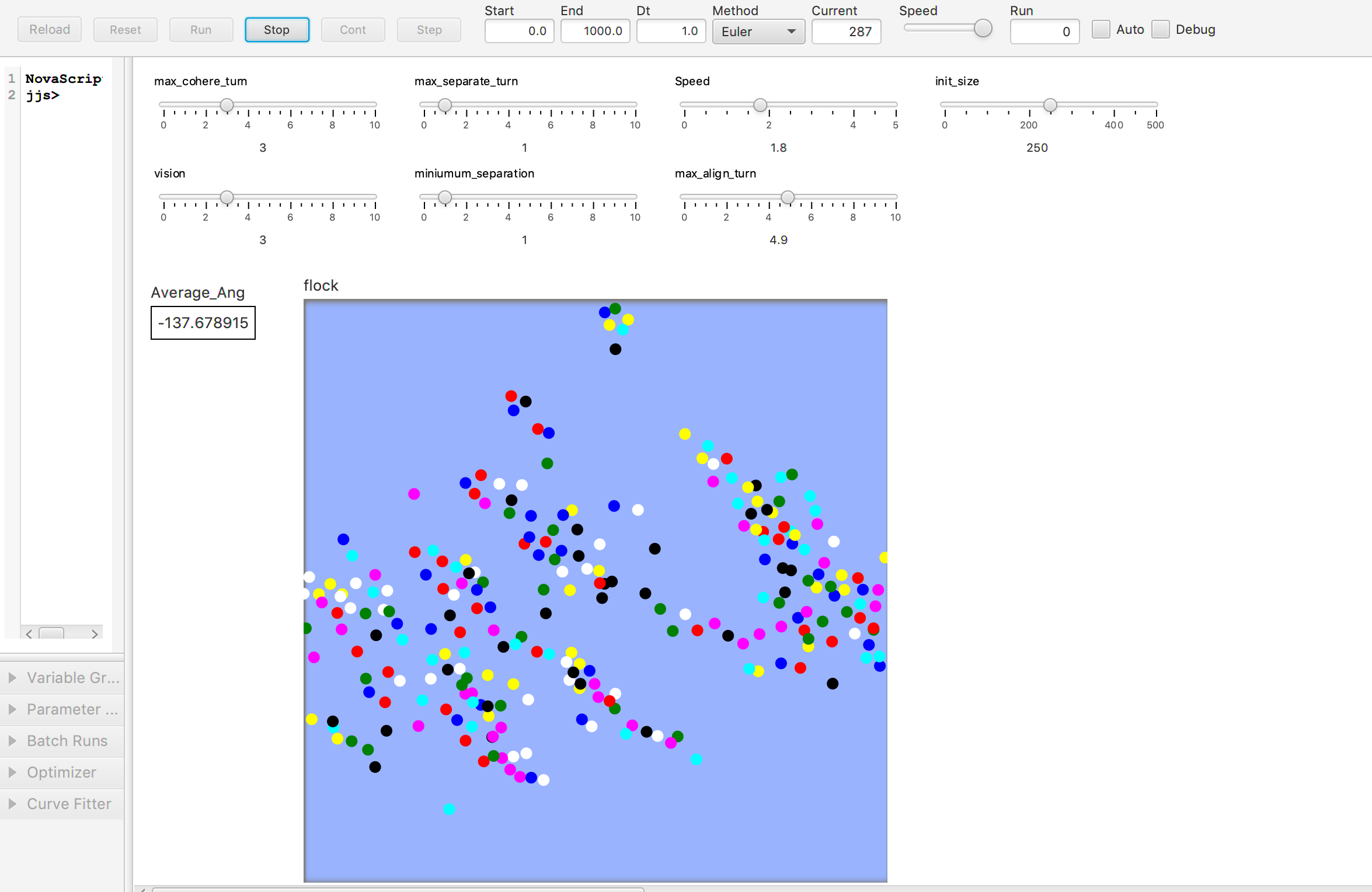
Task: Click the max_align_turn slider handle
Action: (x=788, y=197)
